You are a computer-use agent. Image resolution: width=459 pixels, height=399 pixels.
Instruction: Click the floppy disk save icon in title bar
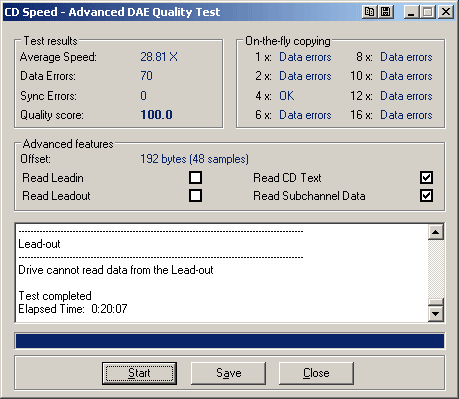tap(385, 12)
